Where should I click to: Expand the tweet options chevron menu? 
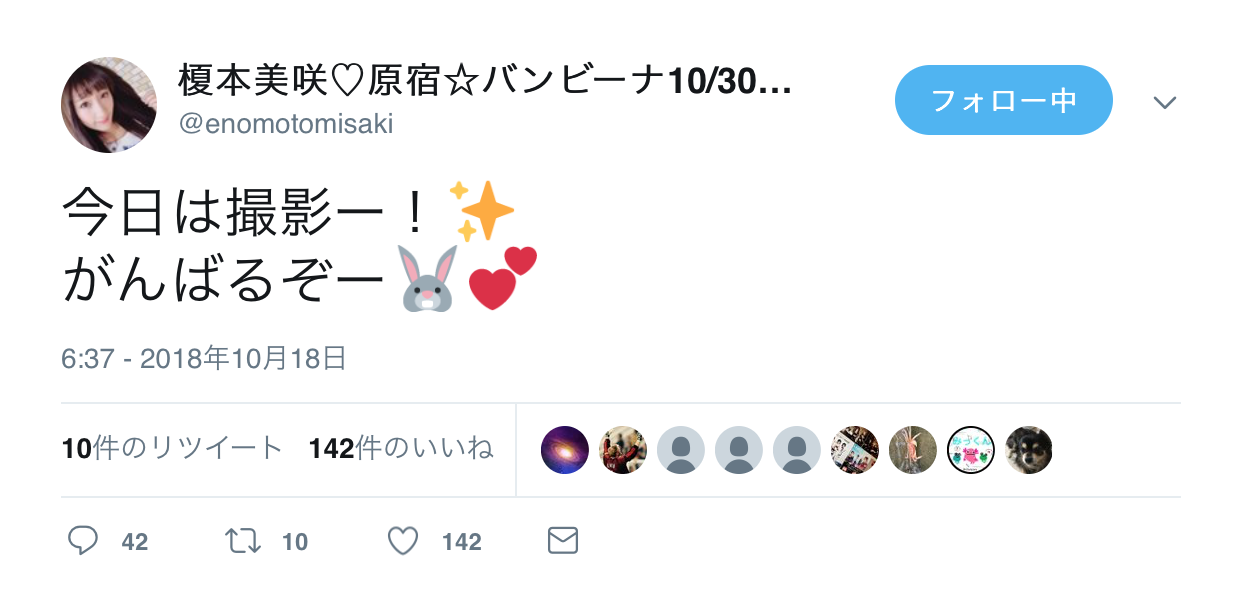click(1165, 102)
